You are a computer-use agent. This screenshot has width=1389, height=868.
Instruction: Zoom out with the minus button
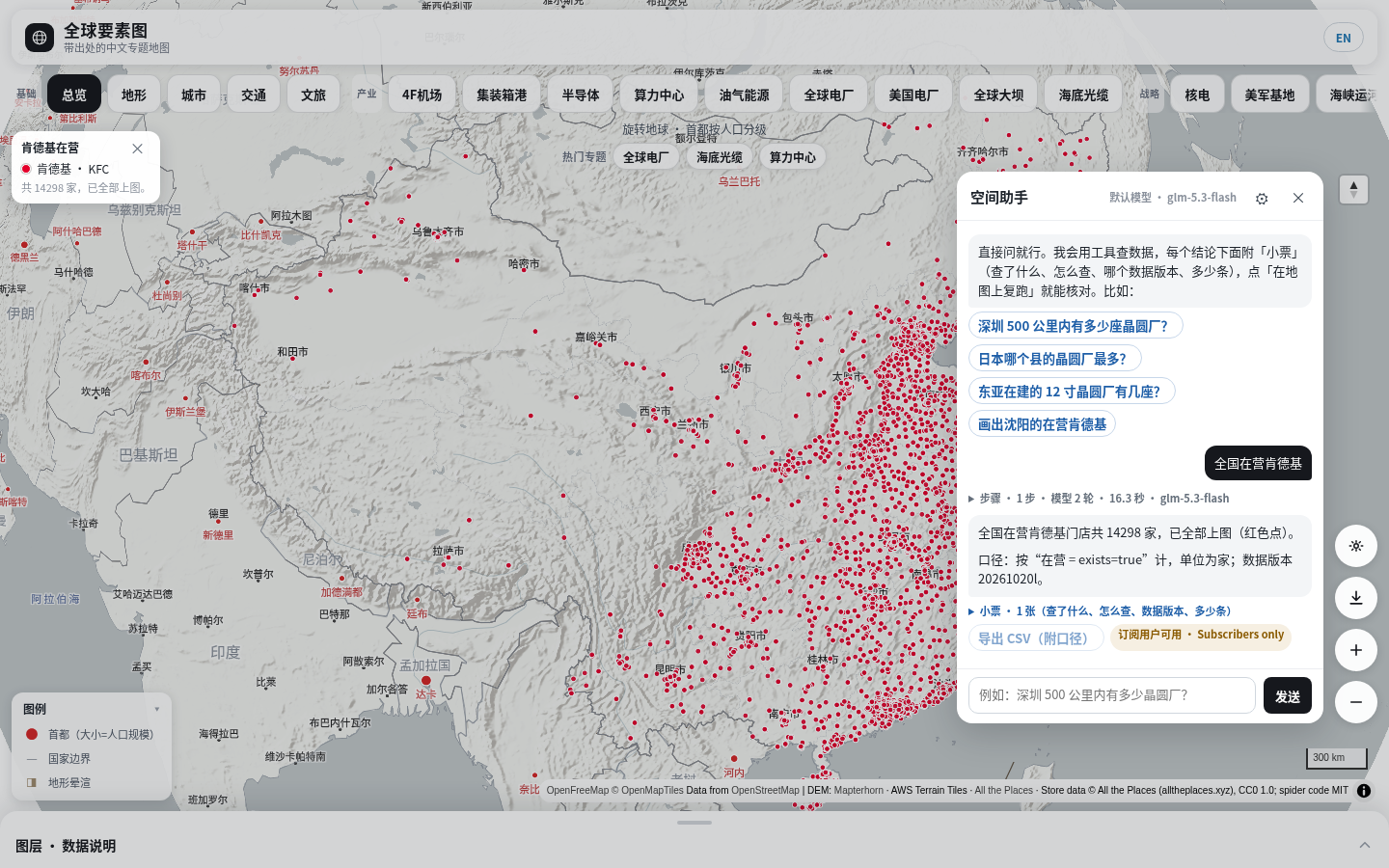pyautogui.click(x=1355, y=702)
